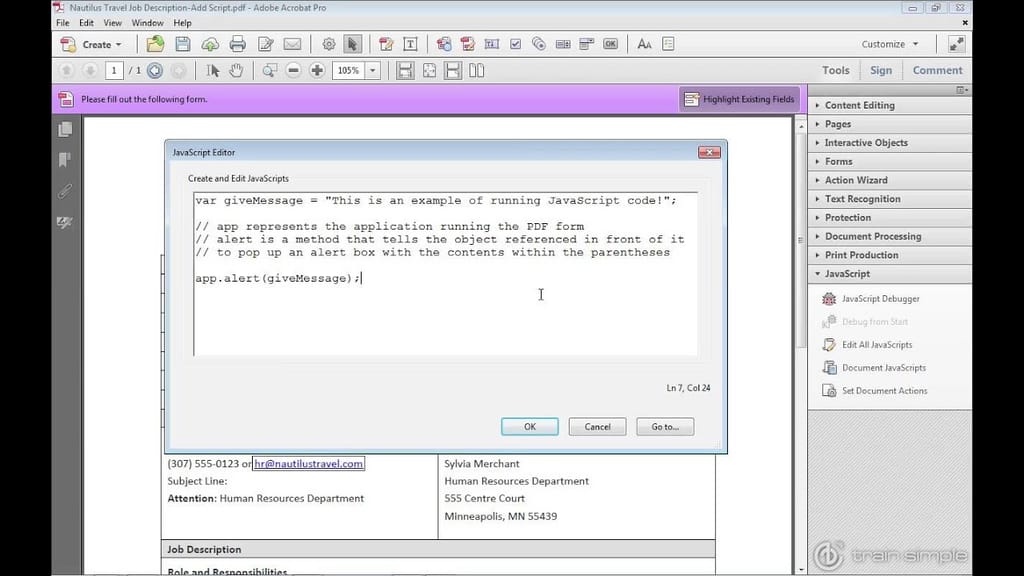This screenshot has width=1024, height=576.
Task: Click OK in the JavaScript Editor
Action: (x=529, y=426)
